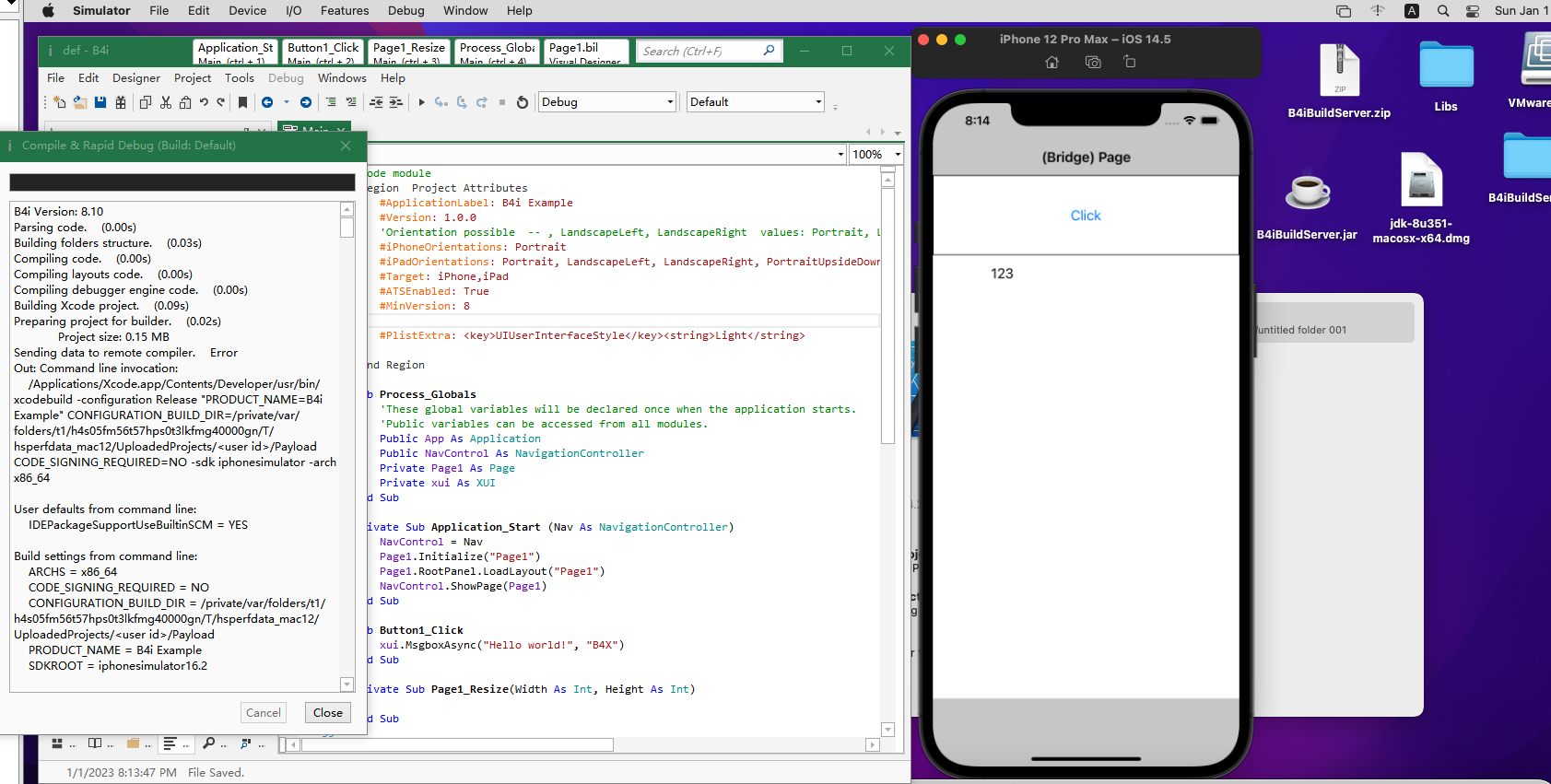Undo the last edit with the toolbar arrow
Image resolution: width=1551 pixels, height=784 pixels.
(204, 102)
